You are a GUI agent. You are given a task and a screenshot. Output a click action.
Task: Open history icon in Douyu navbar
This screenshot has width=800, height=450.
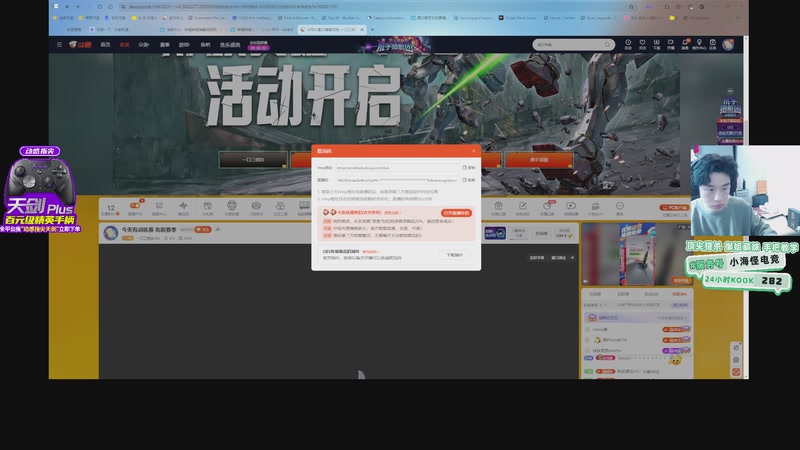click(x=628, y=44)
